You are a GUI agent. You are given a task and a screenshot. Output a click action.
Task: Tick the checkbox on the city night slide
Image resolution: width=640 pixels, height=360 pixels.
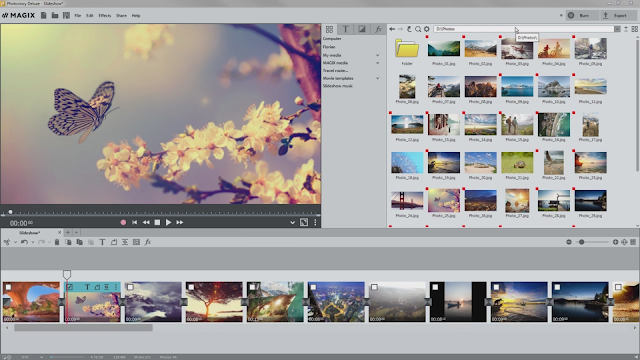point(313,287)
